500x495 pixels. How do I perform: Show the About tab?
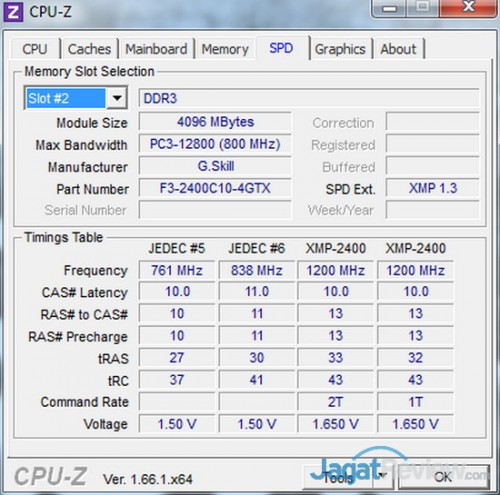click(x=398, y=49)
